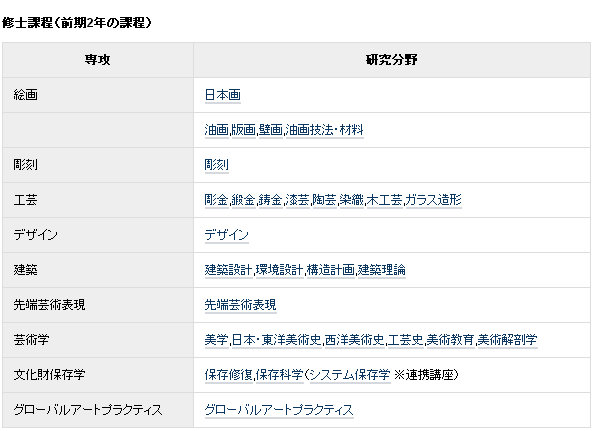
Task: Select the 漆芸 link
Action: (x=298, y=200)
